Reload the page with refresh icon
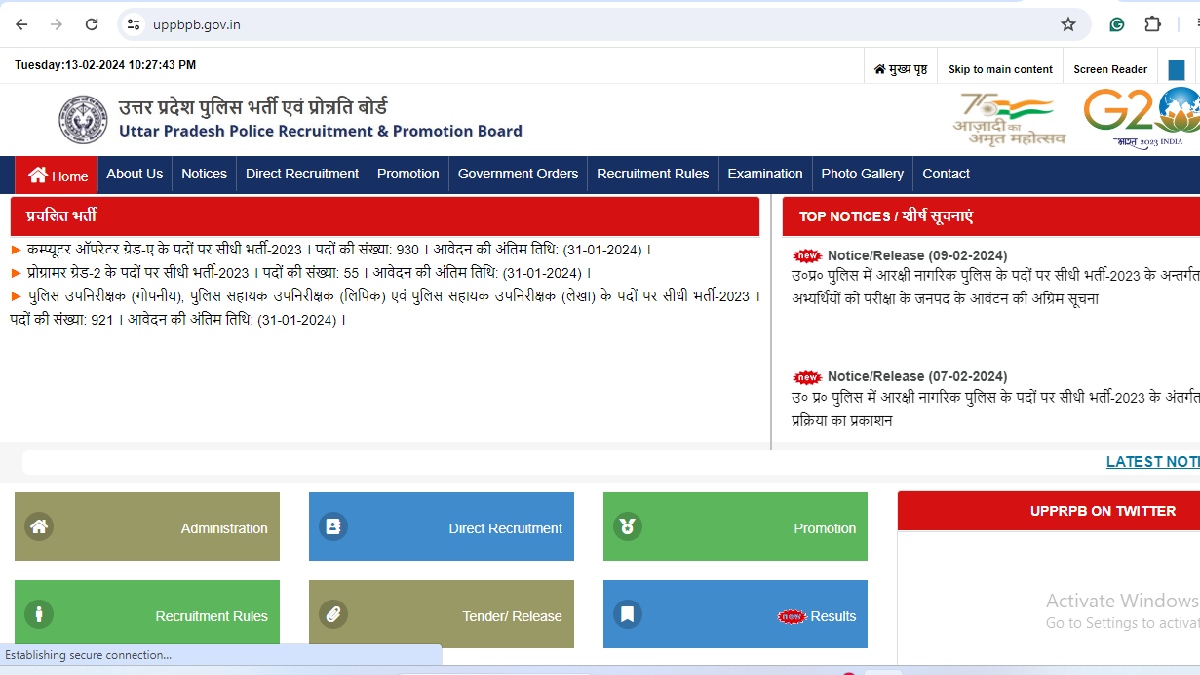The width and height of the screenshot is (1200, 675). [x=91, y=24]
